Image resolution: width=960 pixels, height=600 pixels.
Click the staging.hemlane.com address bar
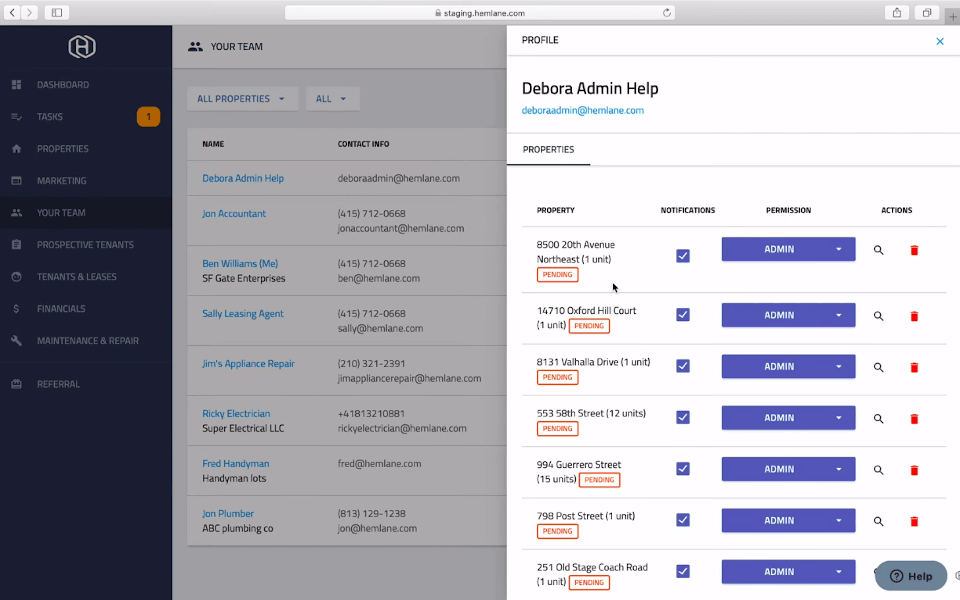[x=479, y=12]
